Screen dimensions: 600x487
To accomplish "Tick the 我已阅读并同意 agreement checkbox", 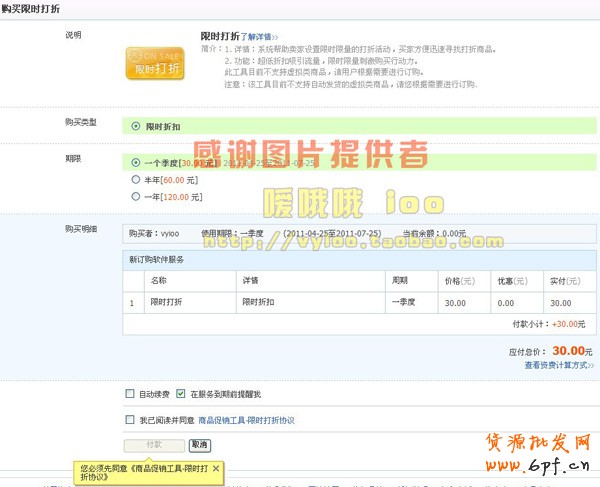I will (130, 420).
